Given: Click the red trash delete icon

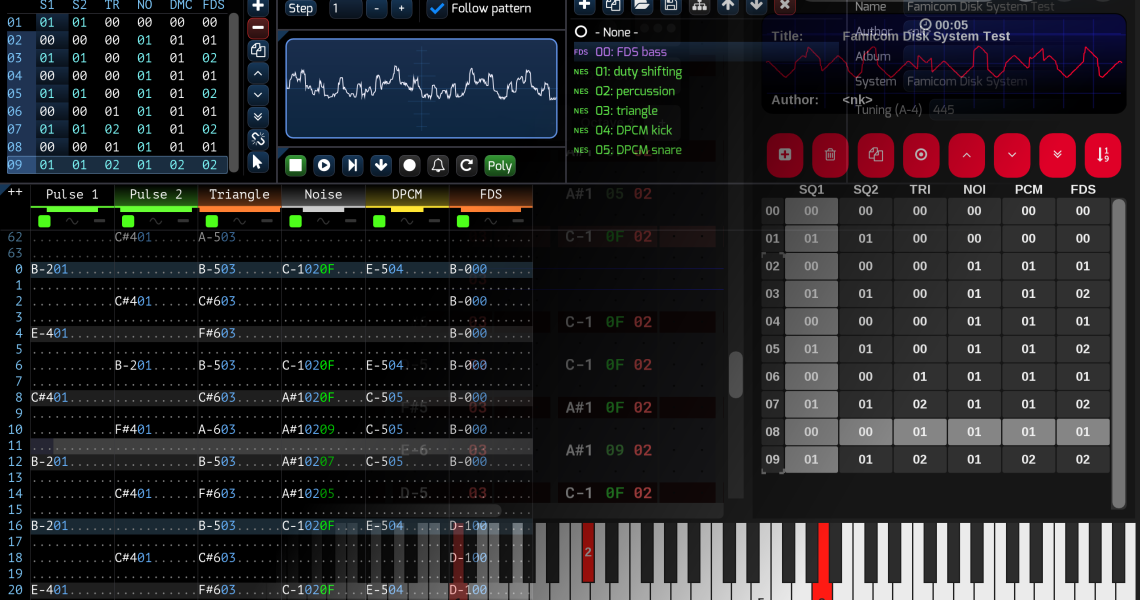Looking at the screenshot, I should click(x=830, y=155).
